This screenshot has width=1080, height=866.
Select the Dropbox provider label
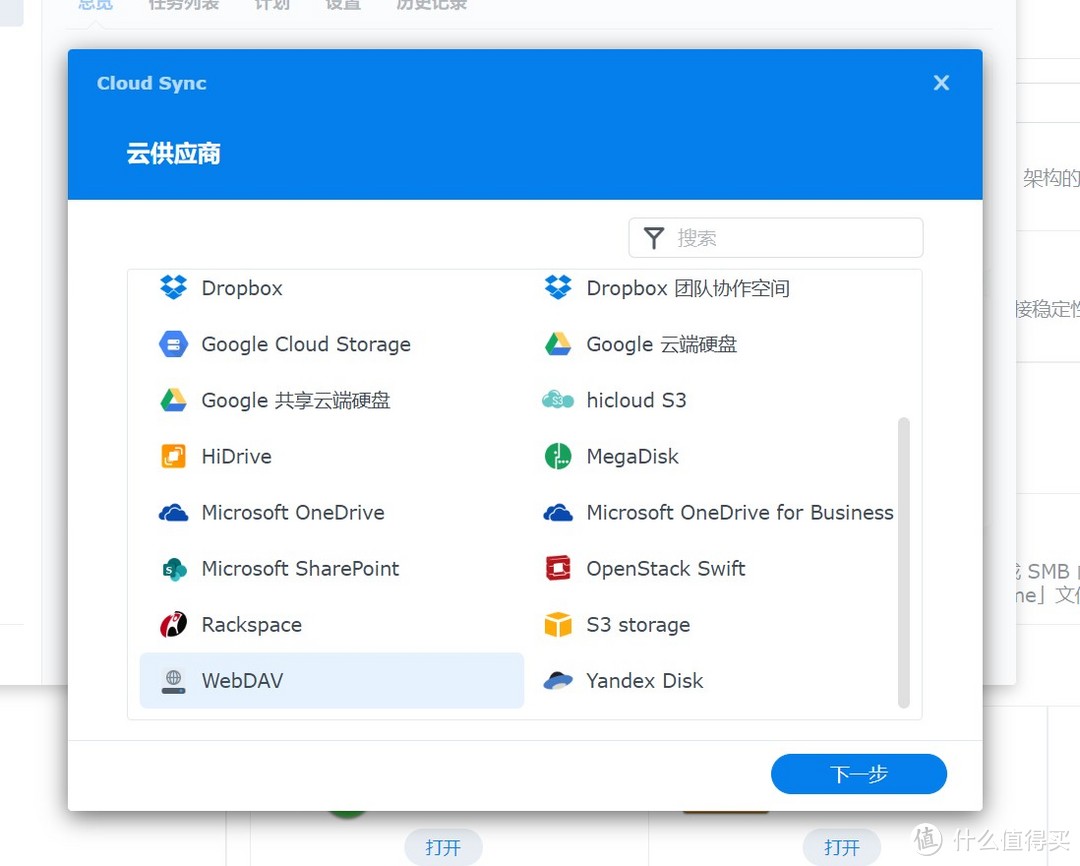click(x=242, y=288)
